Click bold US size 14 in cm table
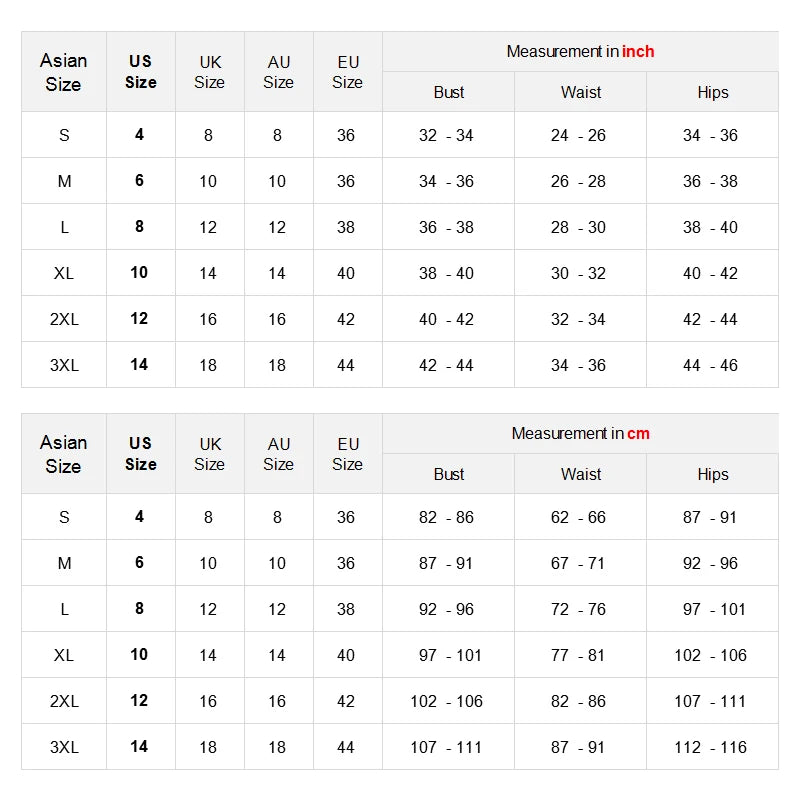Image resolution: width=800 pixels, height=800 pixels. [139, 746]
